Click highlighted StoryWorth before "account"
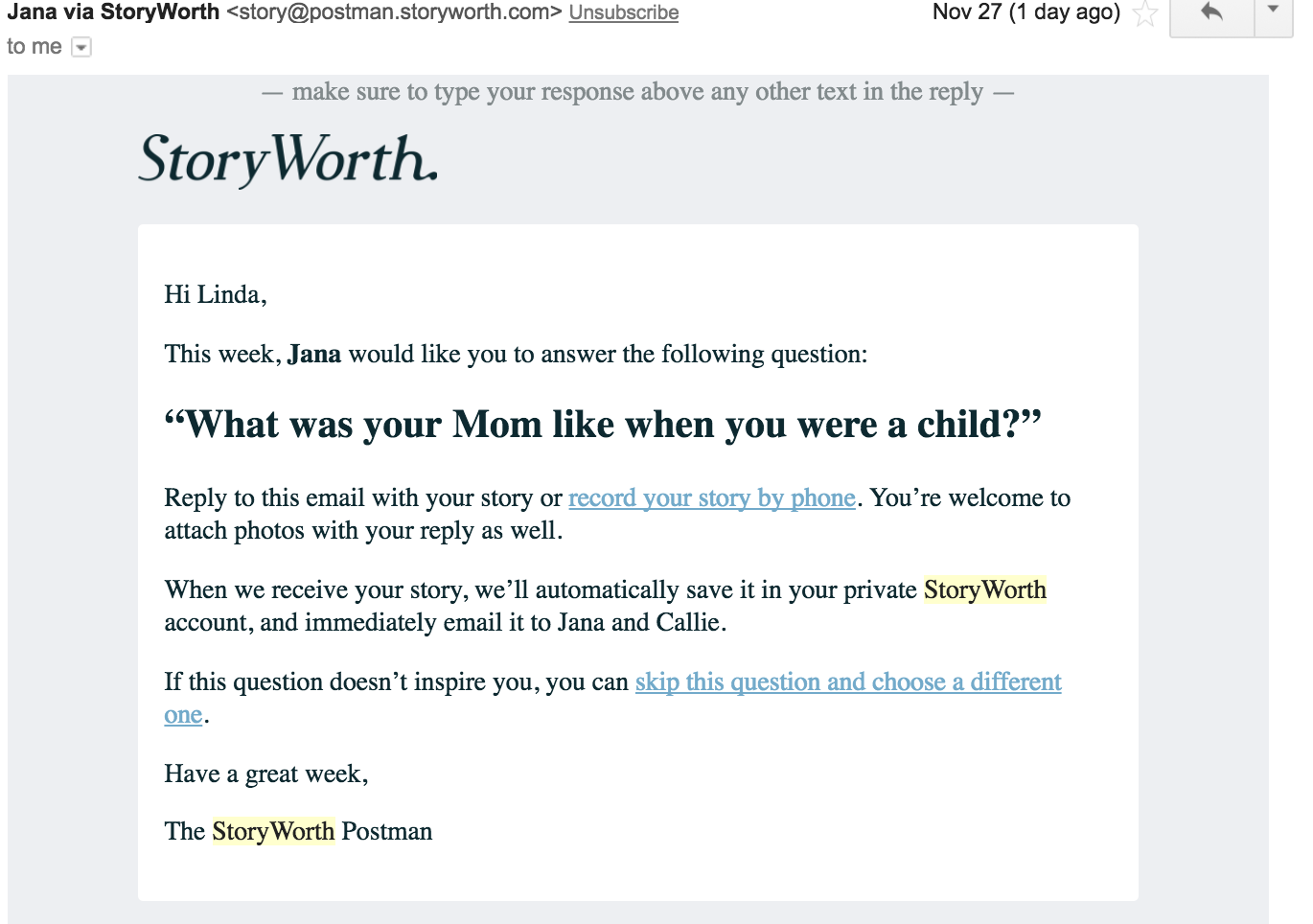Screen dimensions: 1313x924 984,590
